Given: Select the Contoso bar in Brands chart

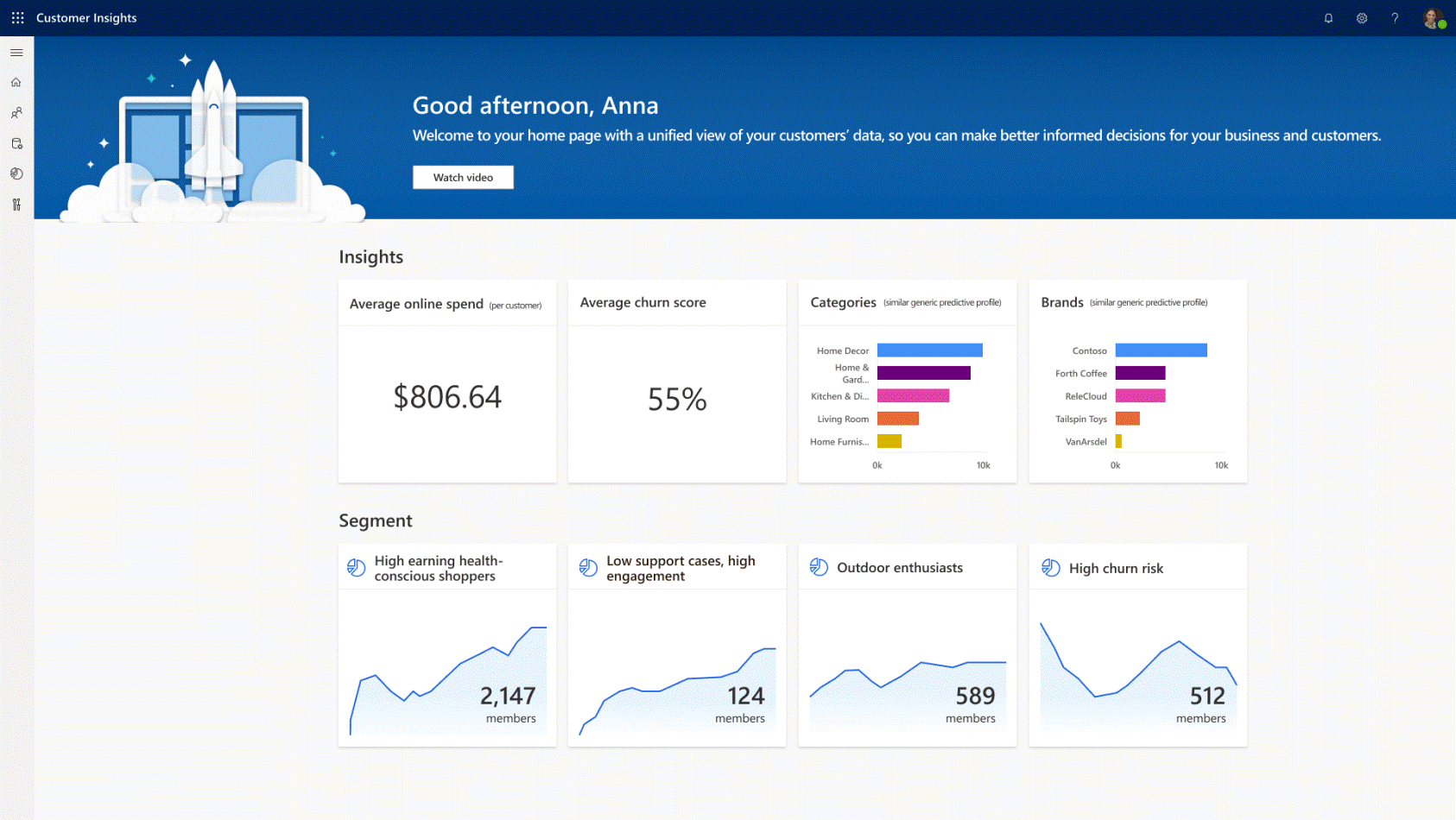Looking at the screenshot, I should tap(1161, 350).
